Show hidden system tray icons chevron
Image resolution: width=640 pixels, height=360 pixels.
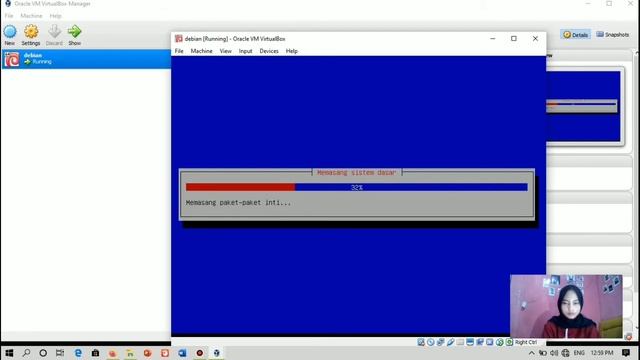point(531,353)
